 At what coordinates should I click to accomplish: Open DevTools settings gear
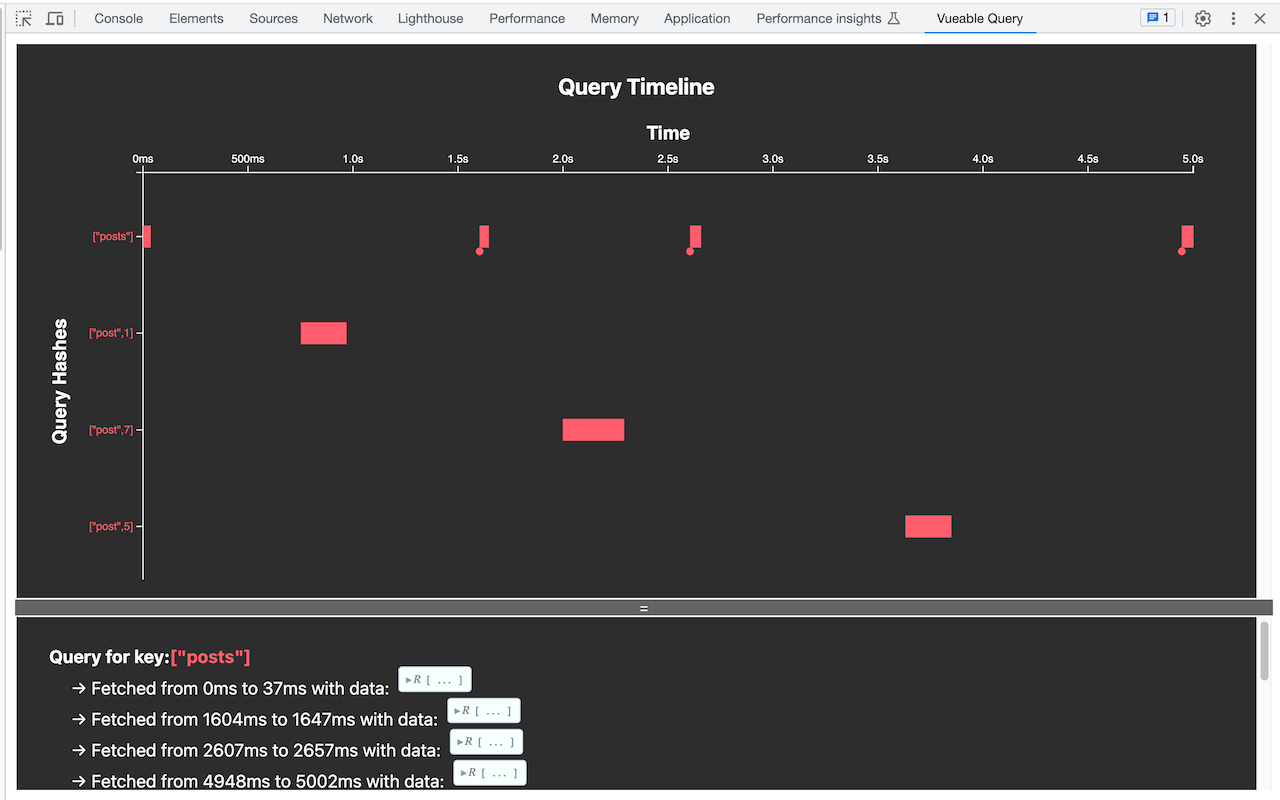coord(1203,18)
